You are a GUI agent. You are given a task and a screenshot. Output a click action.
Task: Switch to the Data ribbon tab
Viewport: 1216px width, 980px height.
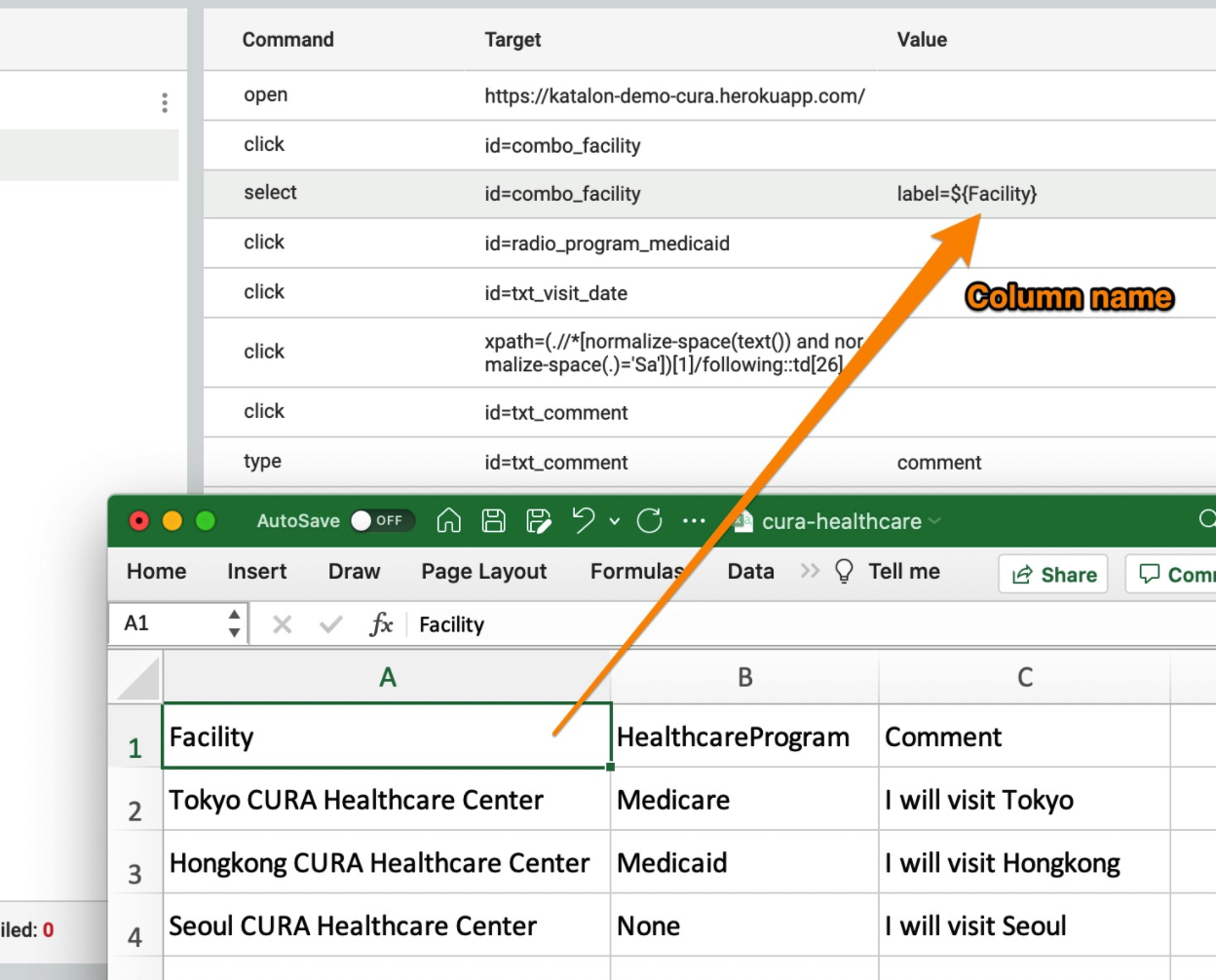click(x=749, y=571)
